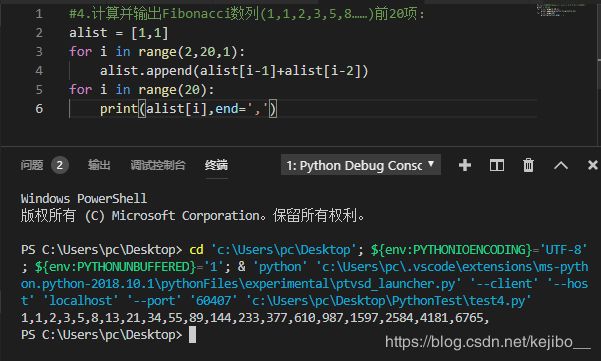Select the 终端 tab

216,165
